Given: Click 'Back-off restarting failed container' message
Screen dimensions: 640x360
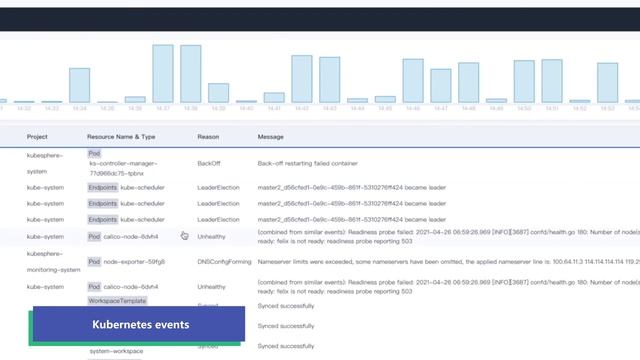Looking at the screenshot, I should [x=307, y=163].
